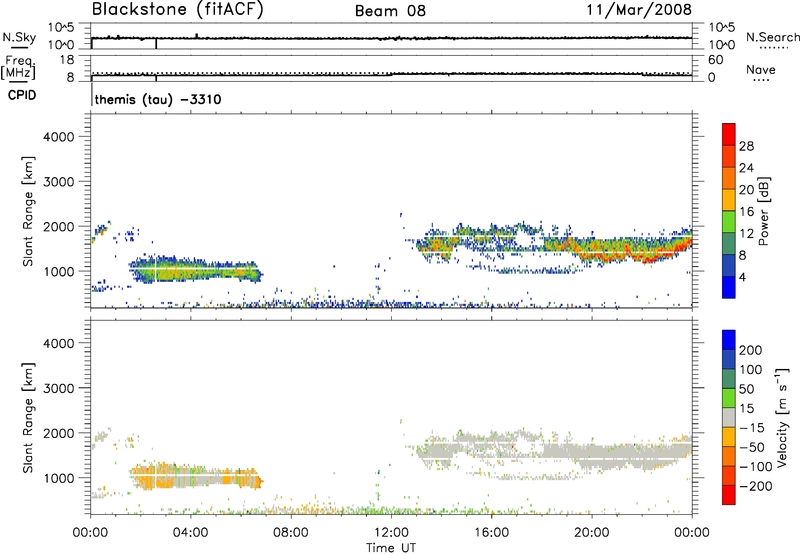The width and height of the screenshot is (800, 554).
Task: Click the '16:00' time axis label
Action: click(491, 533)
